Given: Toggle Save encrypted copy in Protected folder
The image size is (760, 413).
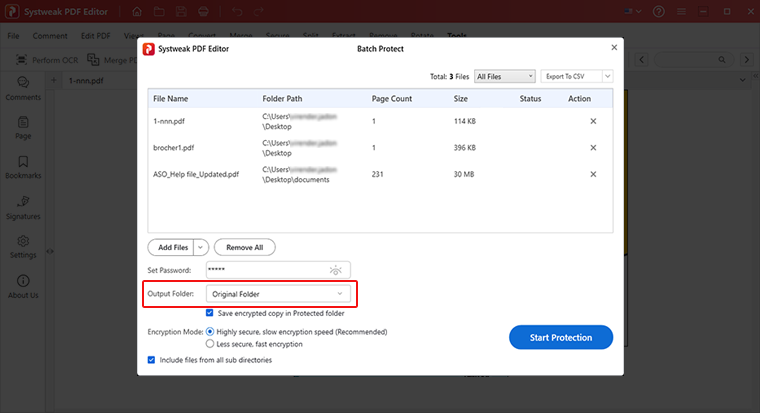Looking at the screenshot, I should coord(209,313).
